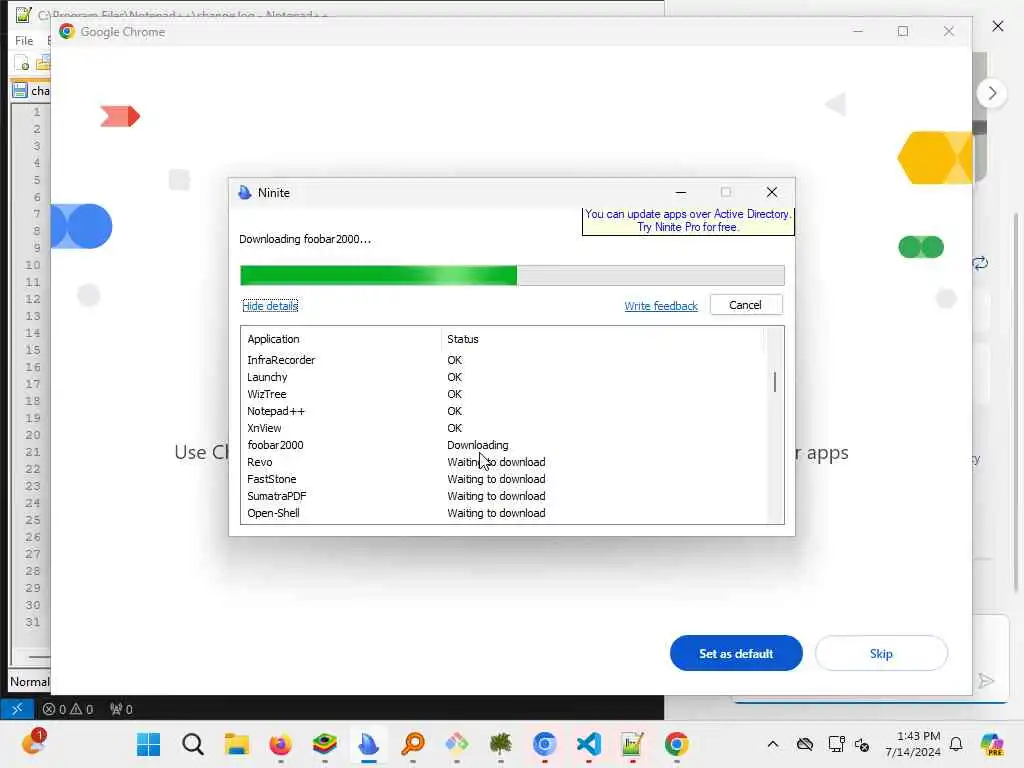
Task: Select the InfraRecorder row
Action: coord(503,360)
